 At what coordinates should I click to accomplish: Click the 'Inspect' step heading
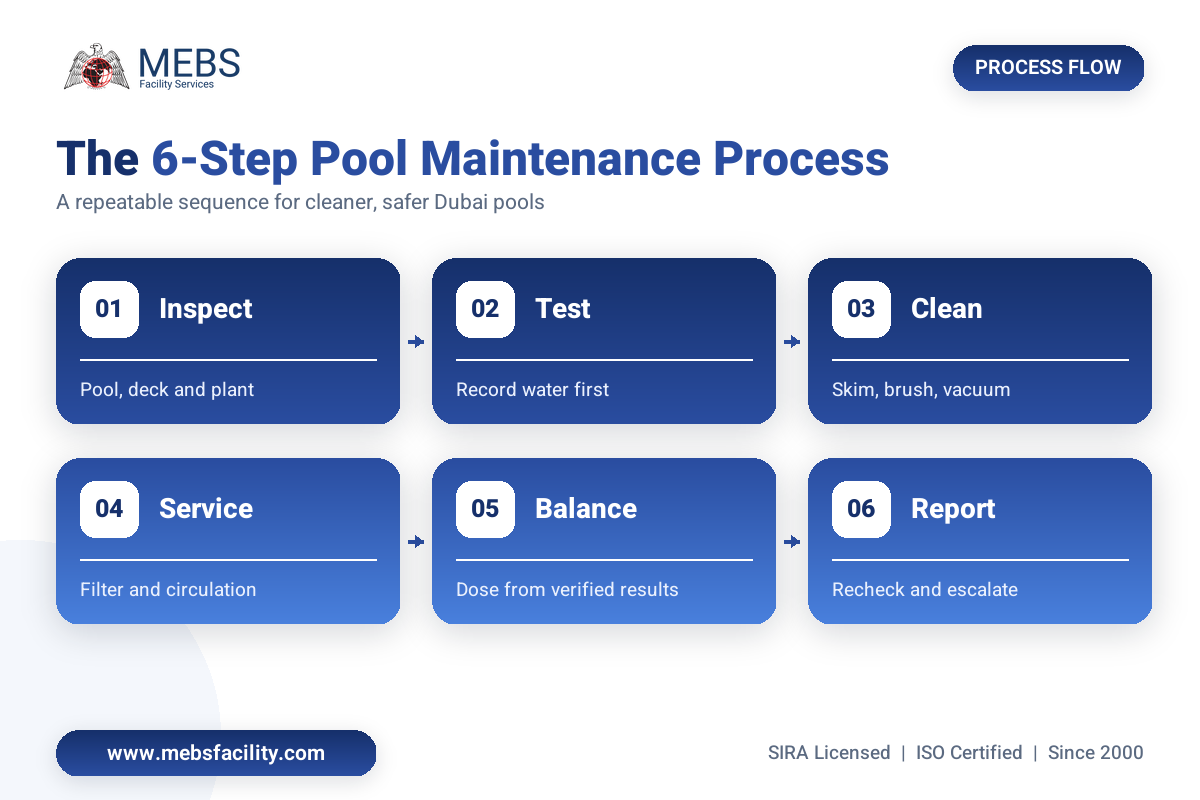[206, 309]
